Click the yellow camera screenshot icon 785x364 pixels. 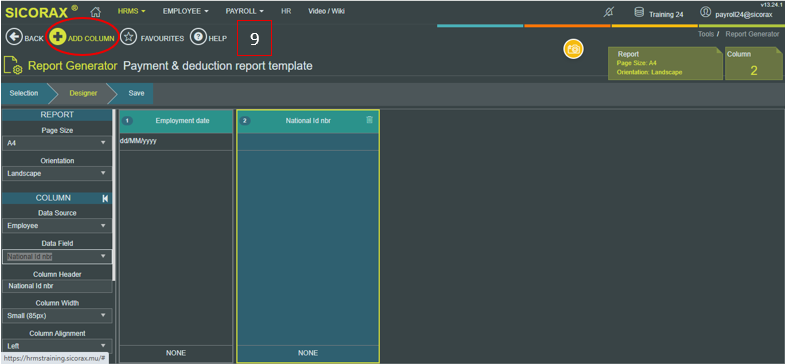pyautogui.click(x=574, y=49)
